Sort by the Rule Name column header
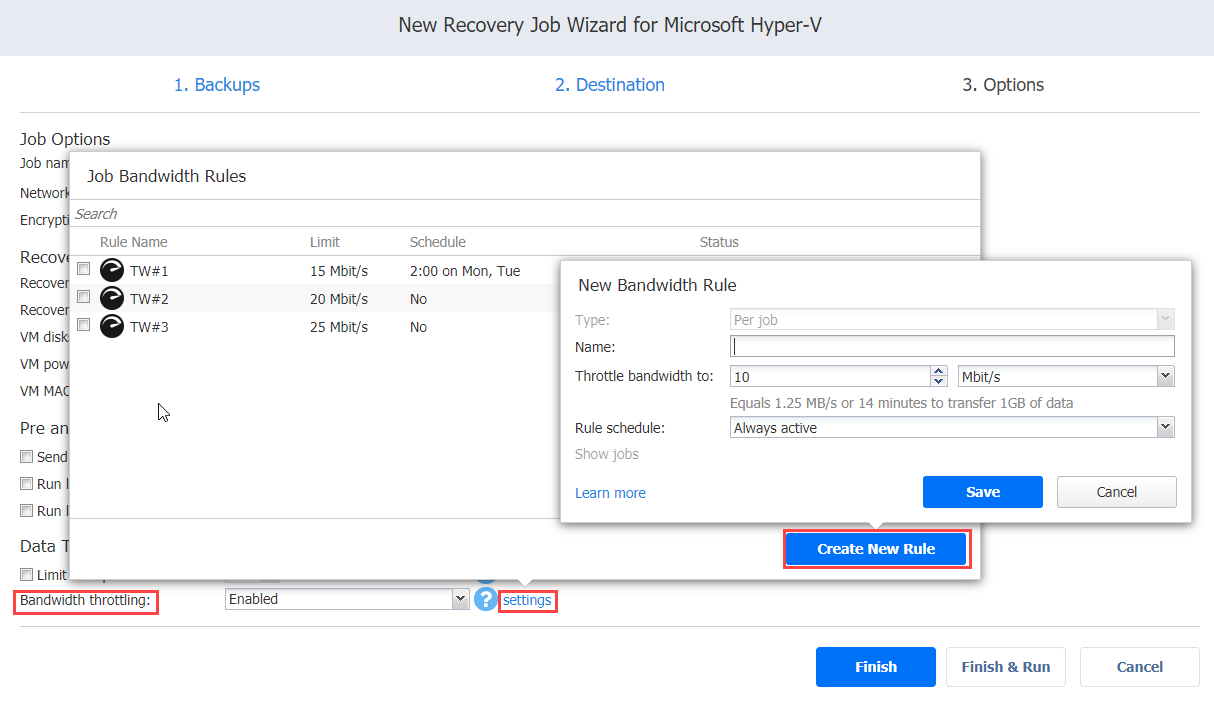This screenshot has height=703, width=1214. pos(134,242)
